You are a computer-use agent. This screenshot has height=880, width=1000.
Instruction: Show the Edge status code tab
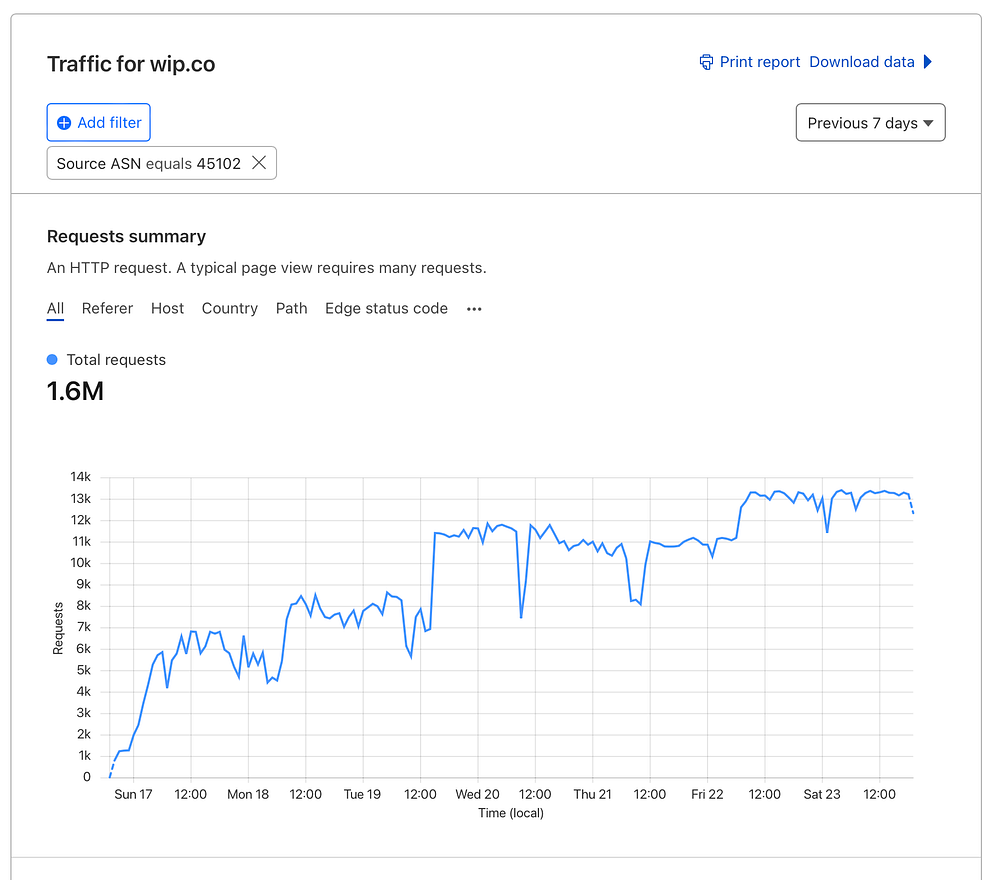(386, 309)
